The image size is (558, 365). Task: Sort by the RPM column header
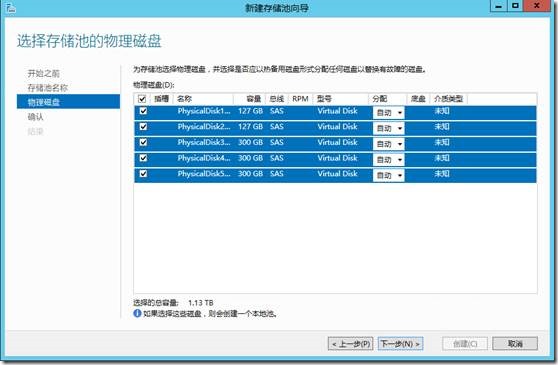[300, 99]
